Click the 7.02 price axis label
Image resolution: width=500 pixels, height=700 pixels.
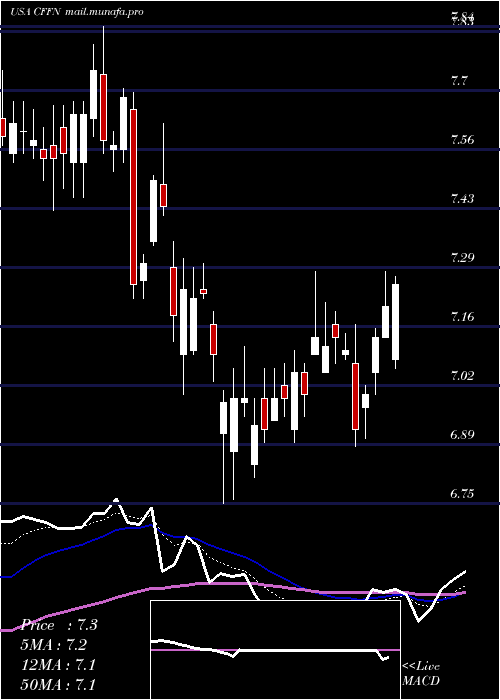point(462,375)
